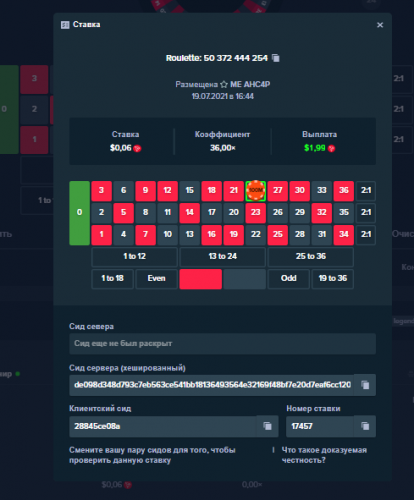Select the Odd bet
Screen dimensions: 414x500
288,279
